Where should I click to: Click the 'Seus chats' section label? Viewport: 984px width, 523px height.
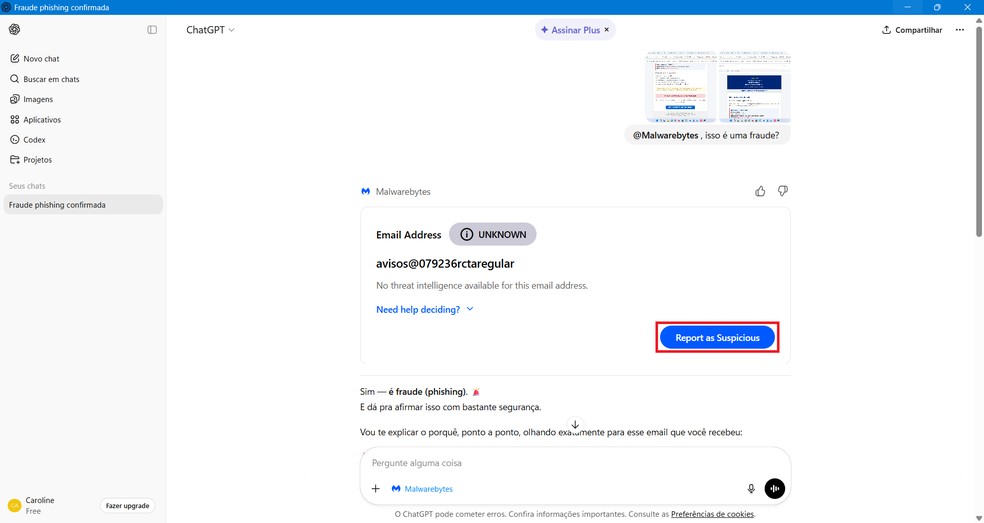coord(27,186)
